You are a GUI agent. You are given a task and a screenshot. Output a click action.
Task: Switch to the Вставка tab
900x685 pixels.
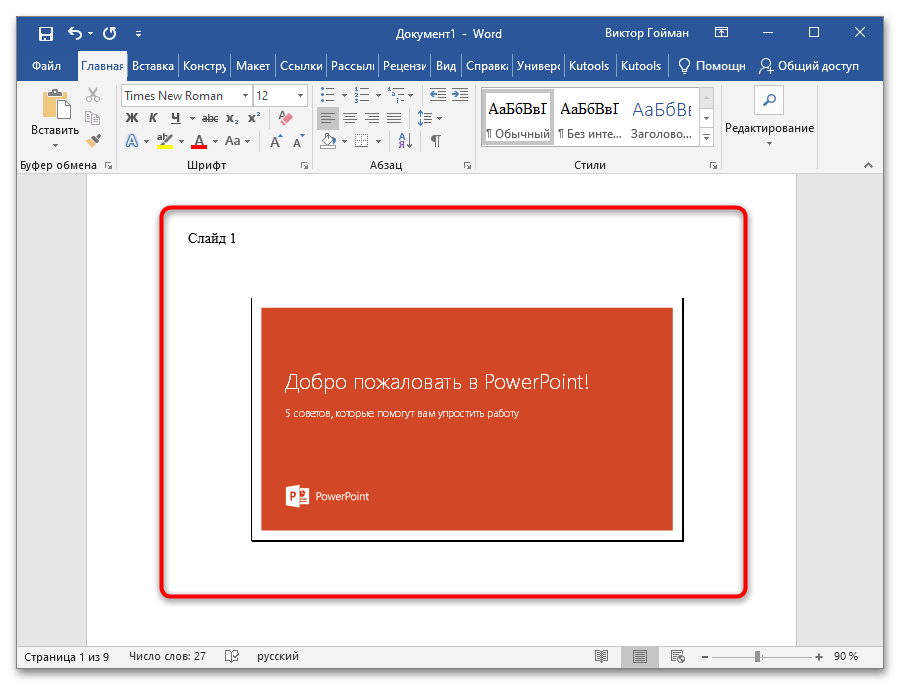tap(153, 66)
